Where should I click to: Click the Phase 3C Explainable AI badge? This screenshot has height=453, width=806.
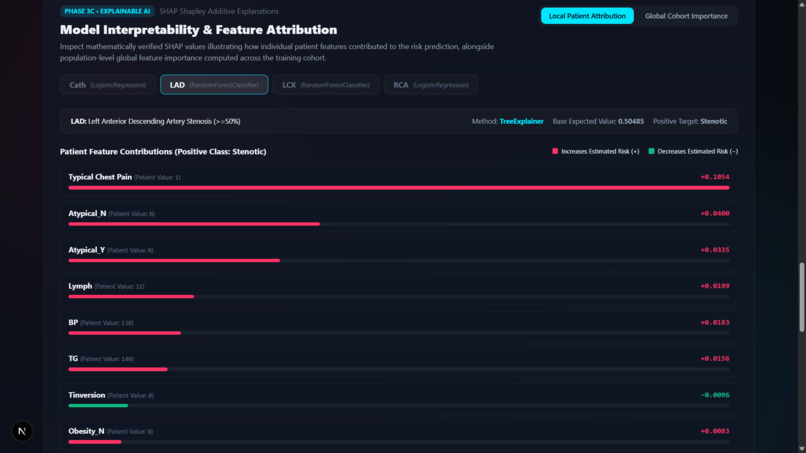[107, 11]
